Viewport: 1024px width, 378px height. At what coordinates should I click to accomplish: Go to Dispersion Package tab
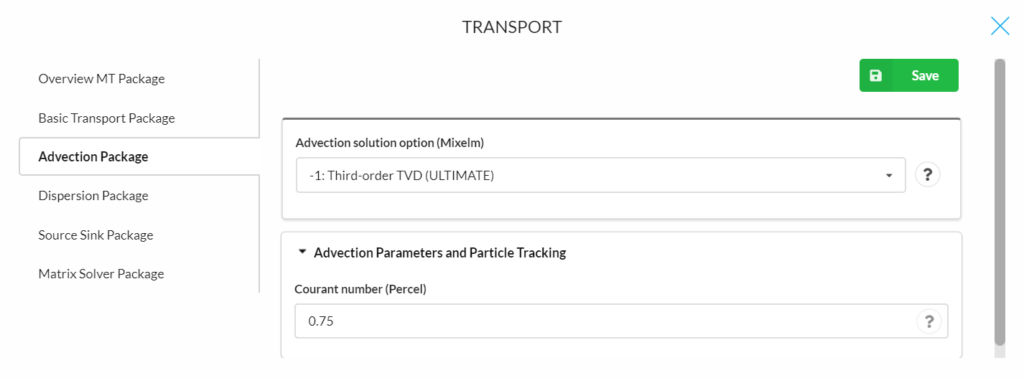point(93,196)
